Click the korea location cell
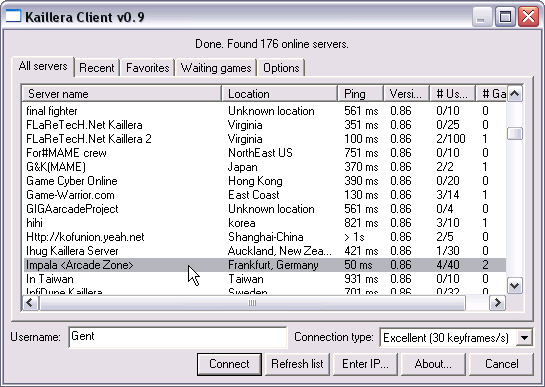545x387 pixels. (x=242, y=223)
